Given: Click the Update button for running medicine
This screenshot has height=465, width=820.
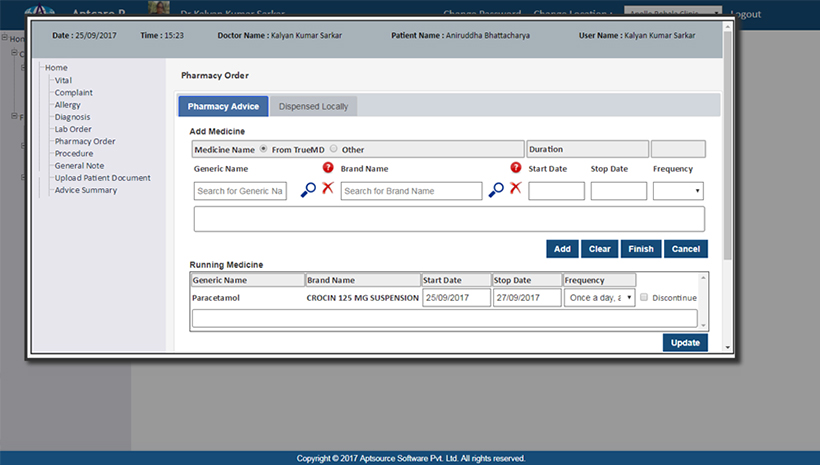Looking at the screenshot, I should point(685,343).
